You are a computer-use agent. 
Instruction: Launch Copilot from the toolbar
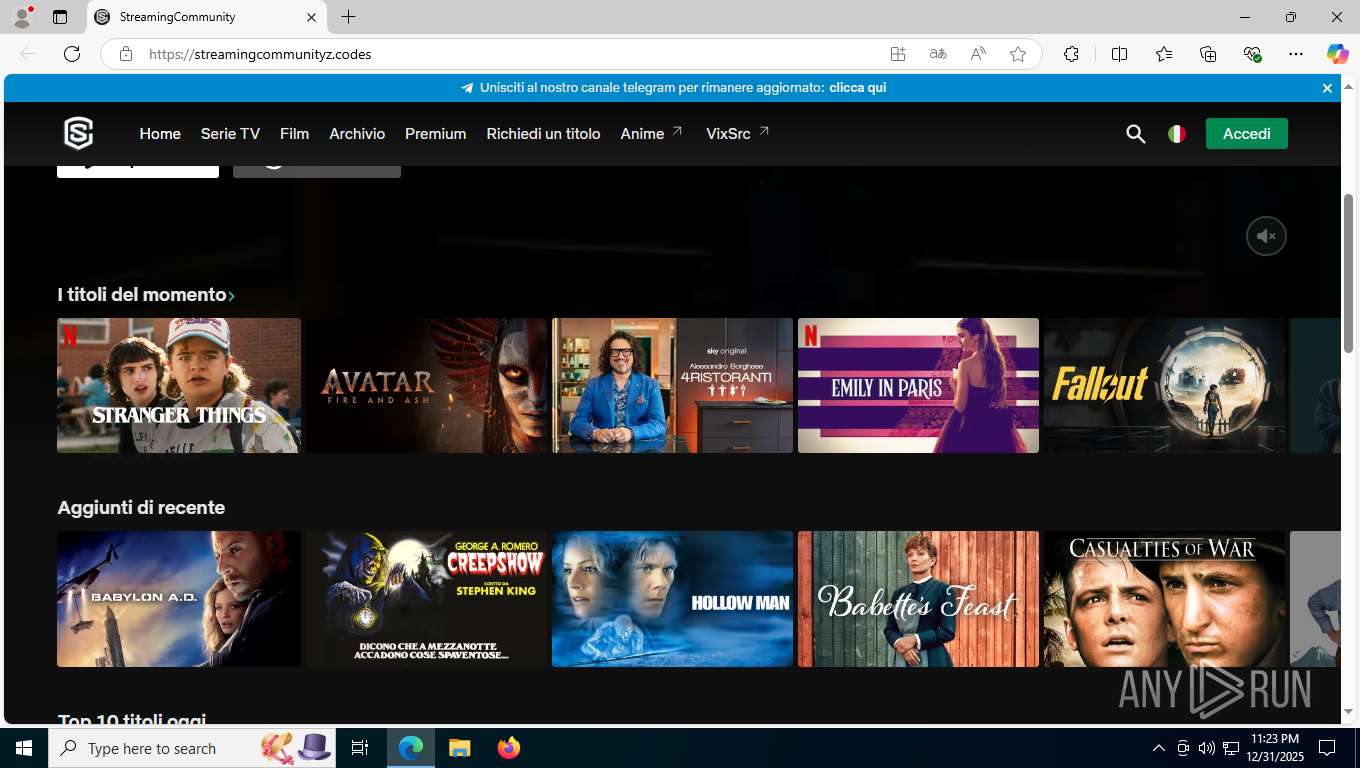[1337, 54]
